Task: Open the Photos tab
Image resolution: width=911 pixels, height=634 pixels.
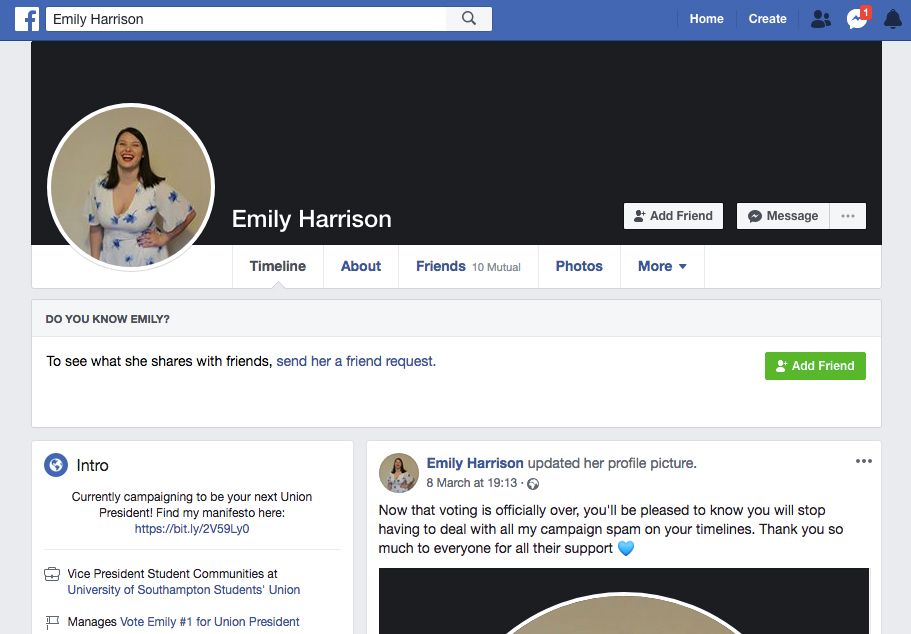Action: click(x=579, y=266)
